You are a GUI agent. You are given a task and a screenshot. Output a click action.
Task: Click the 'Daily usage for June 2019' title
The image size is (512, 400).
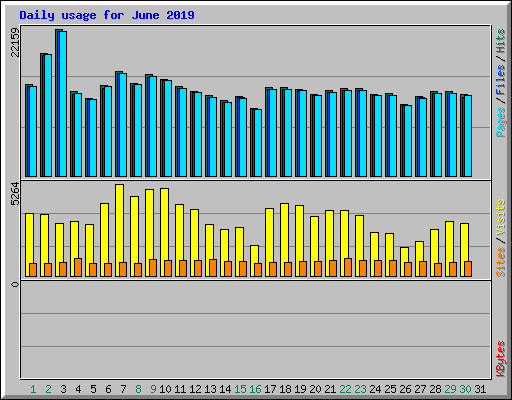click(107, 15)
